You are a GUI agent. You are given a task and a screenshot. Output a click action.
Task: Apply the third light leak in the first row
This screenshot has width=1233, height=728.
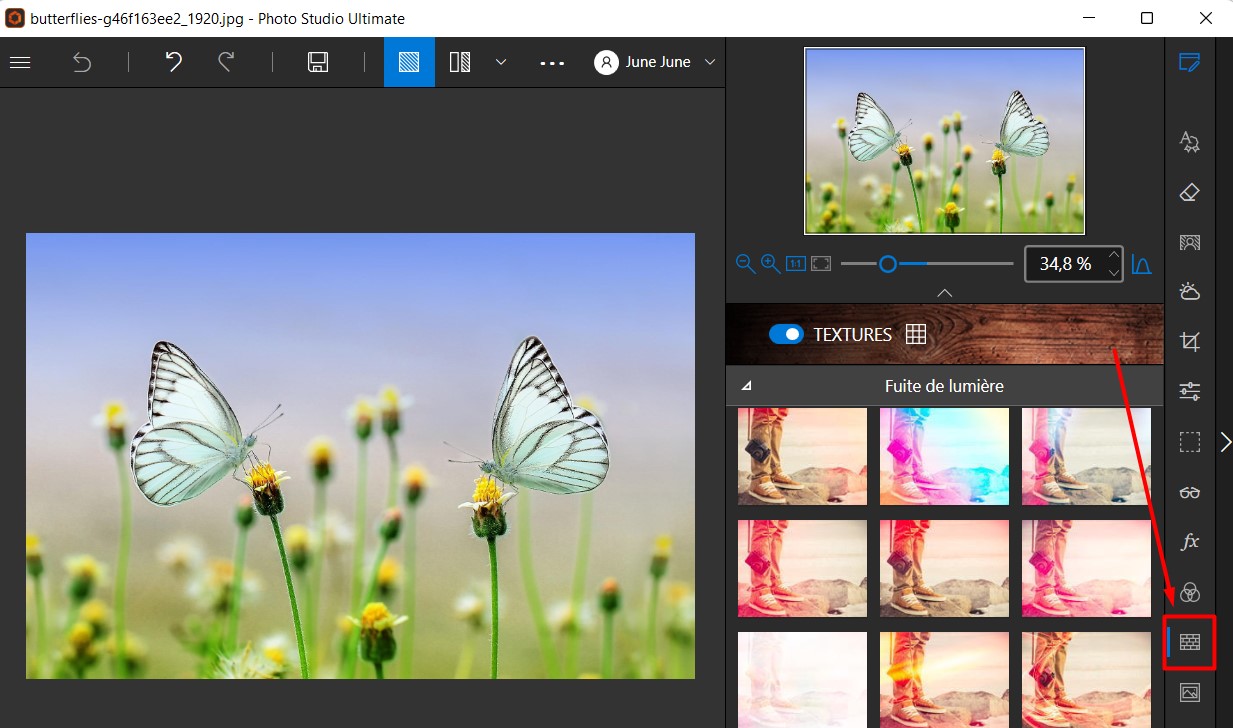(1086, 456)
